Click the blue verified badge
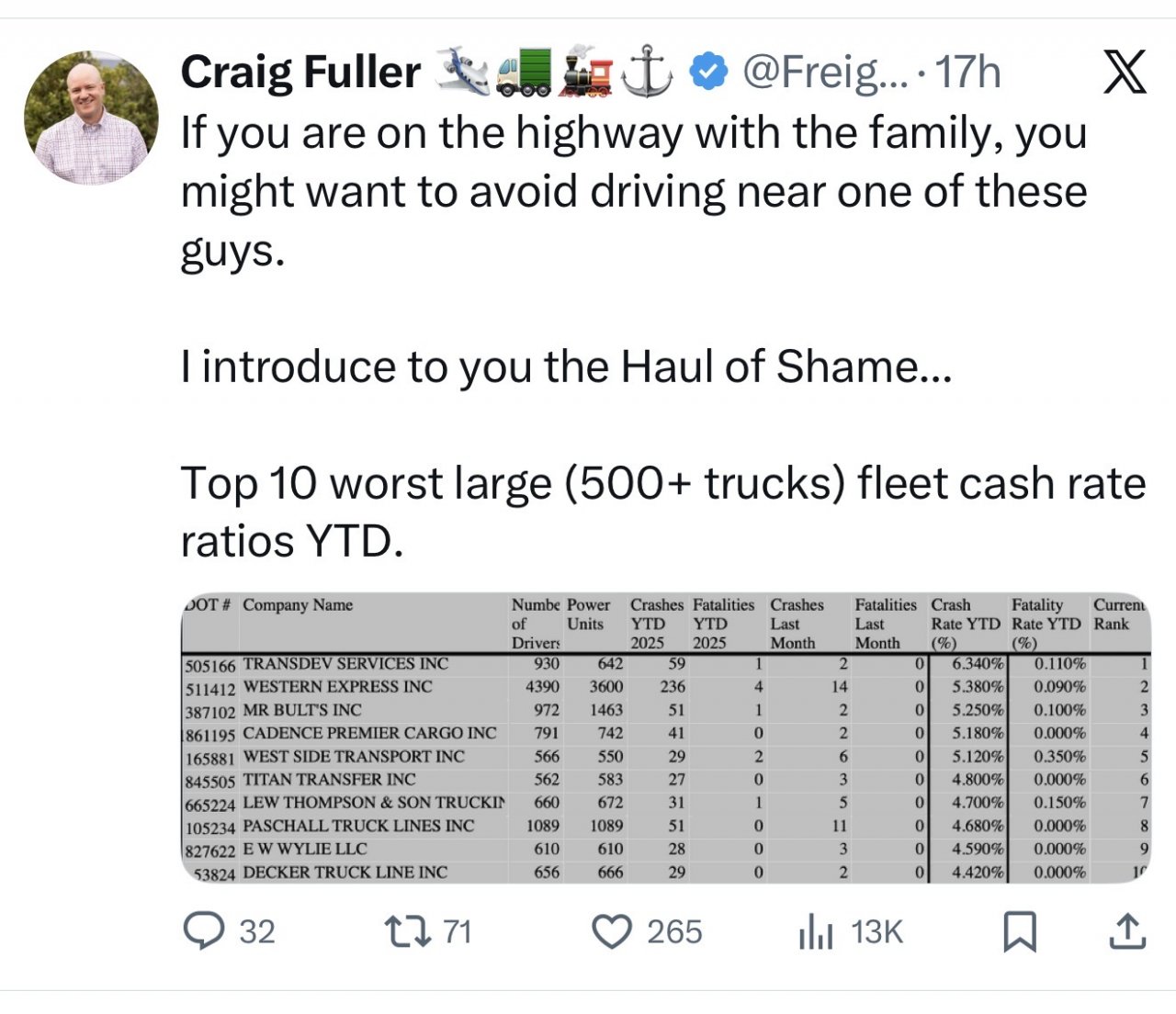Image resolution: width=1176 pixels, height=1014 pixels. click(707, 73)
